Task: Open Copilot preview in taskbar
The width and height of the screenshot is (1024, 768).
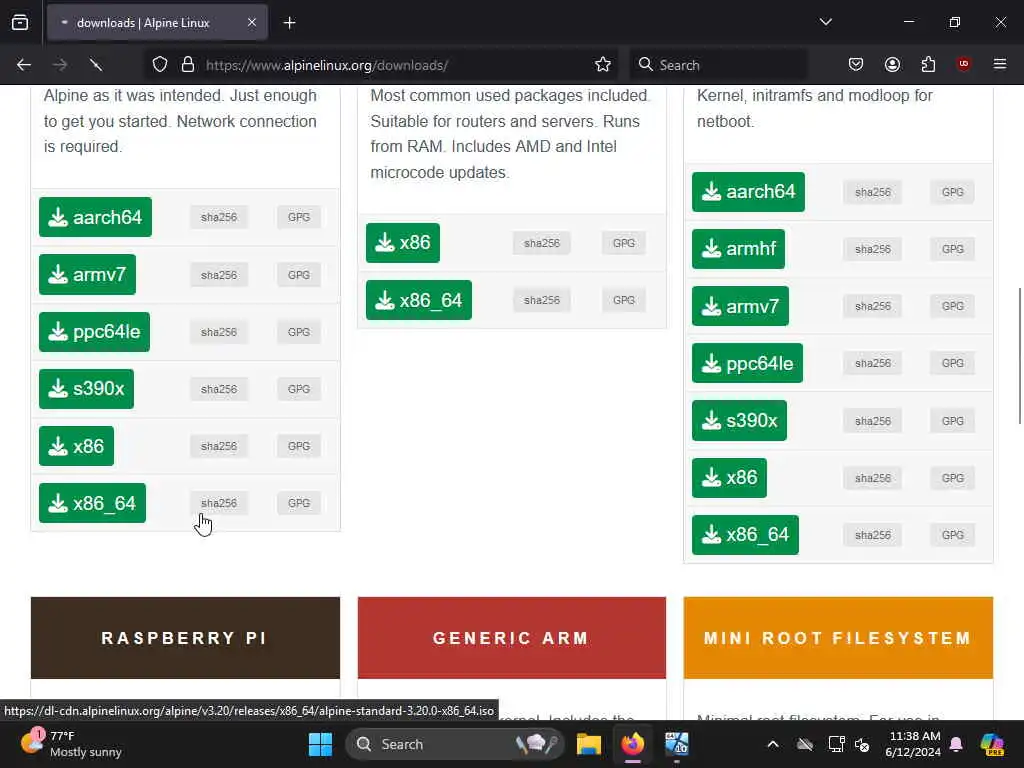Action: tap(992, 744)
